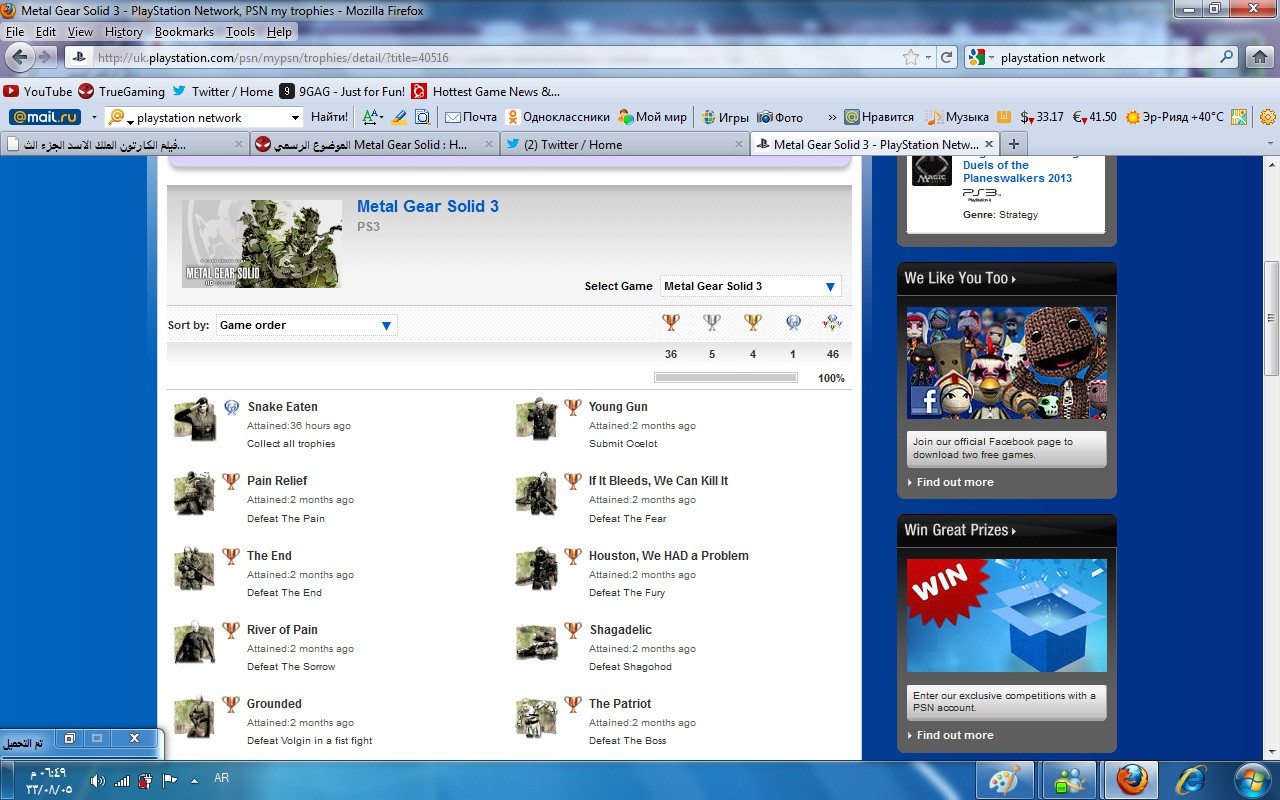This screenshot has width=1280, height=800.
Task: Click the Эр-Рияд +40°C weather widget
Action: click(1175, 117)
